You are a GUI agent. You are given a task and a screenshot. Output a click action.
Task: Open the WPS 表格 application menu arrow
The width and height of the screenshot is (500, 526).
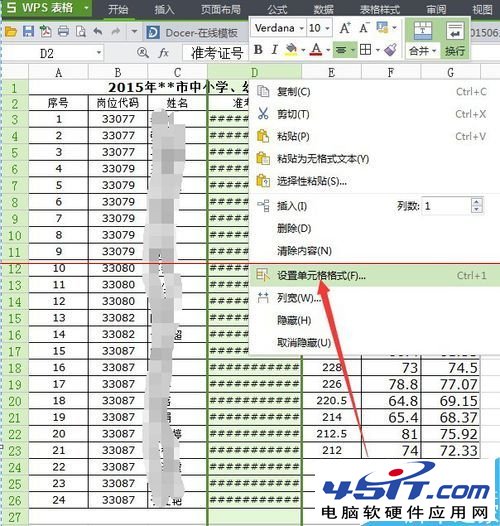click(x=86, y=7)
